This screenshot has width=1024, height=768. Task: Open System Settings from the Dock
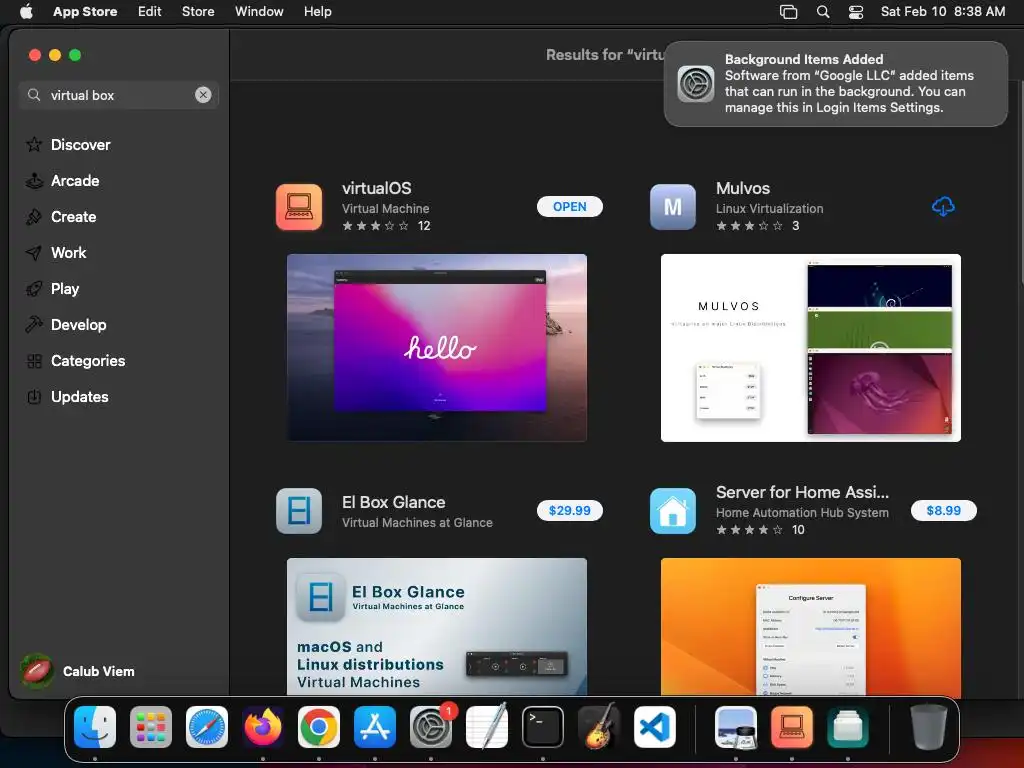tap(431, 727)
